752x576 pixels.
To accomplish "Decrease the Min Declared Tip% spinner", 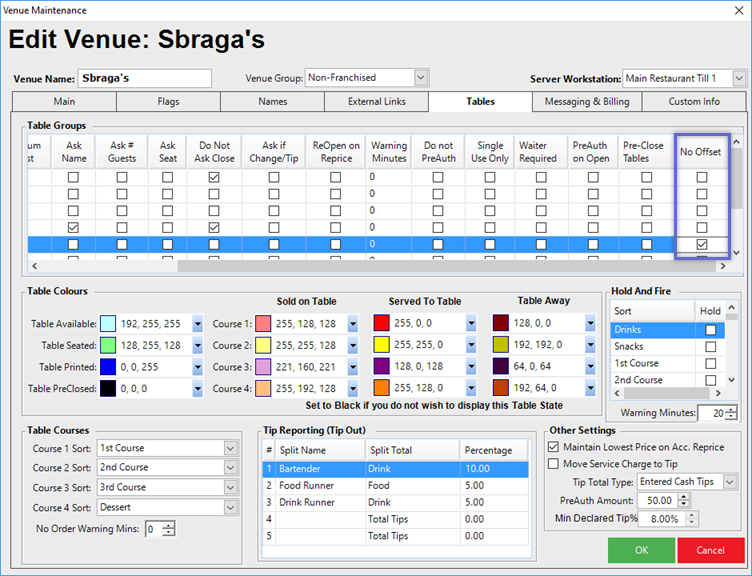I will (692, 522).
